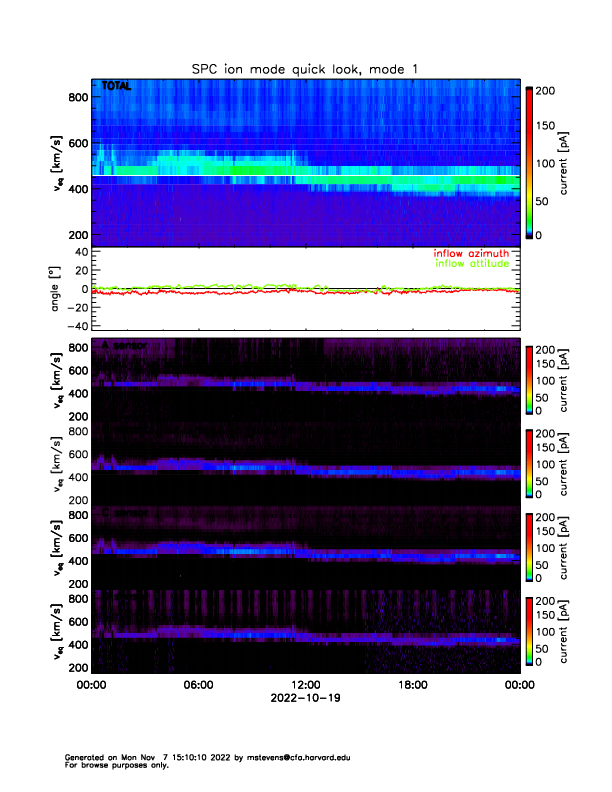Screen dimensions: 612x792
Task: Click the colorbar of the first sensor panel
Action: 528,379
